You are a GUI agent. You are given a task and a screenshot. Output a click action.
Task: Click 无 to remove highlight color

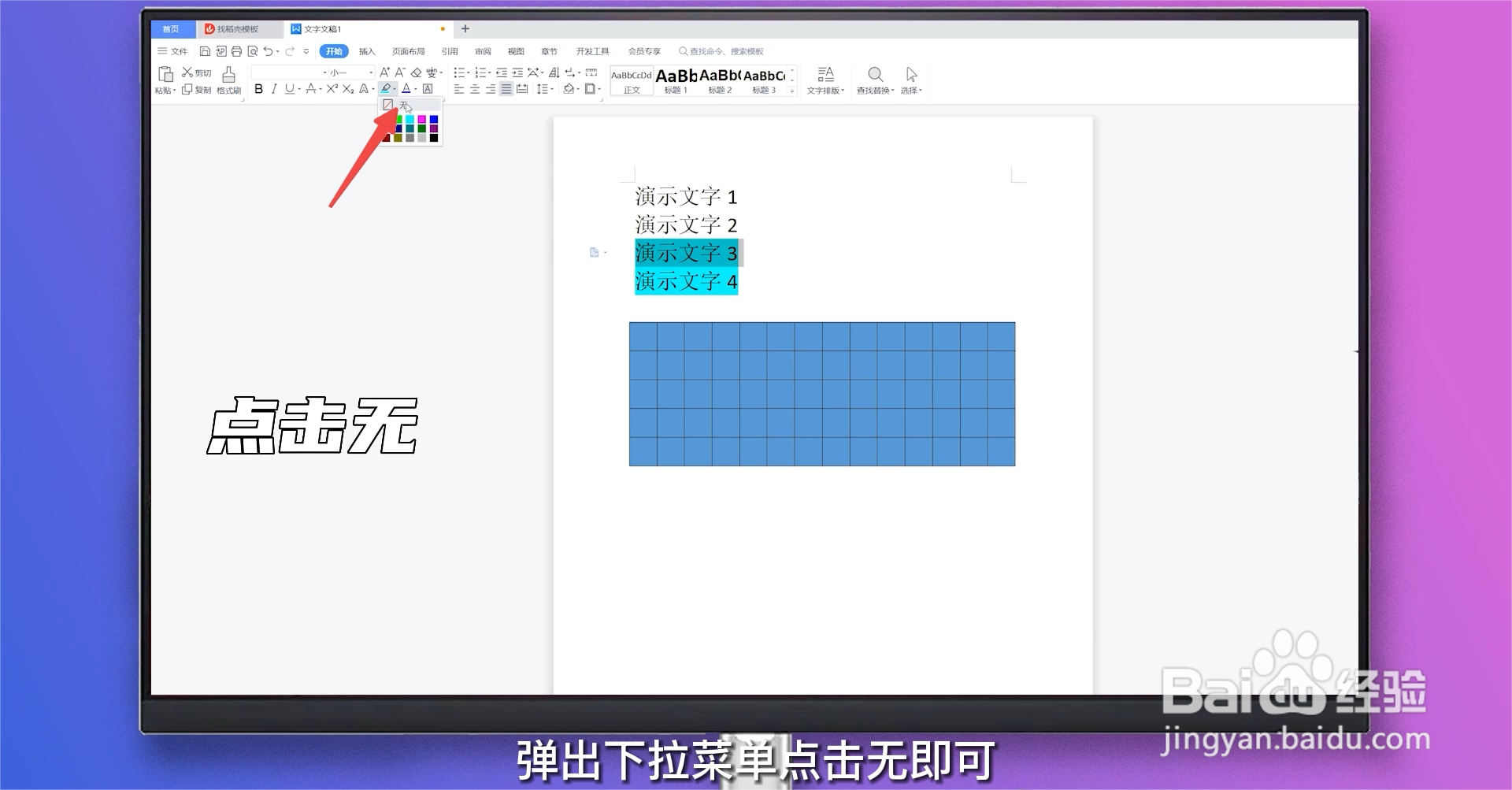point(404,104)
